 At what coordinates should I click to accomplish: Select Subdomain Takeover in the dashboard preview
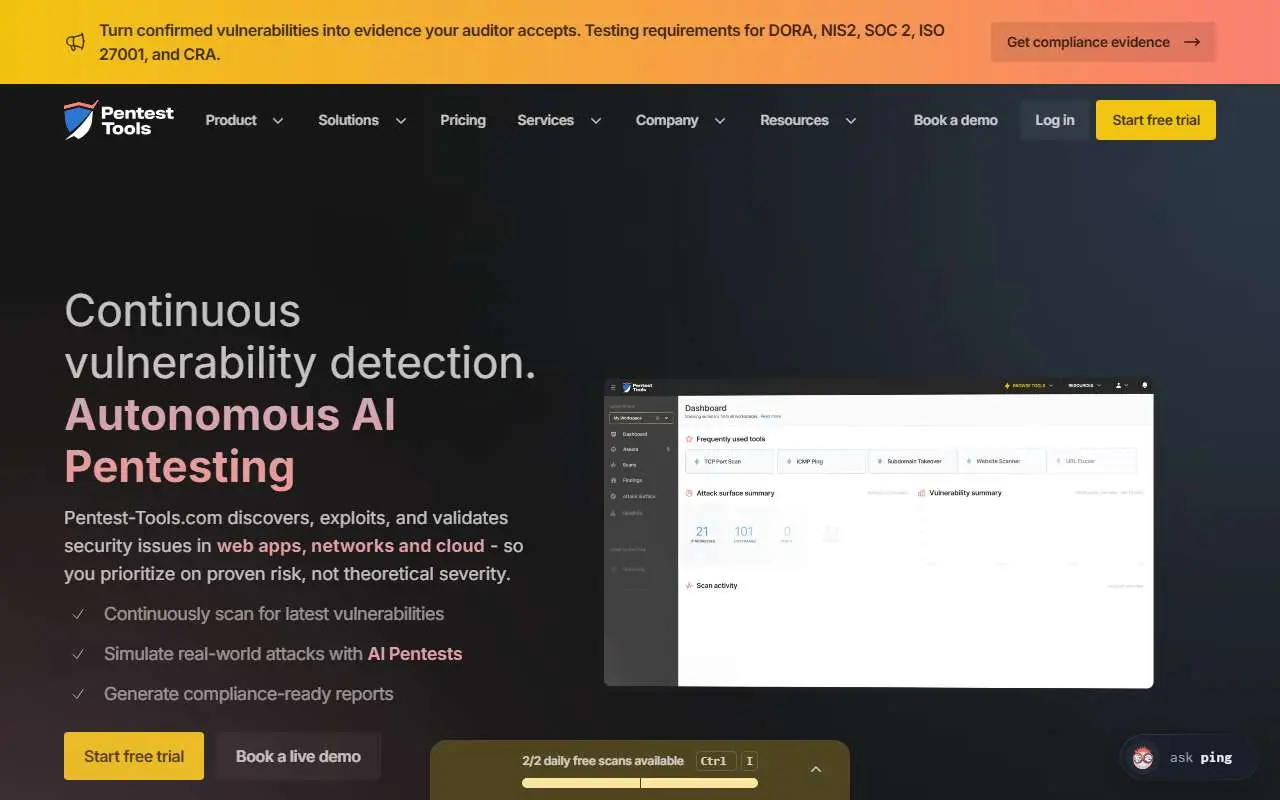point(913,461)
